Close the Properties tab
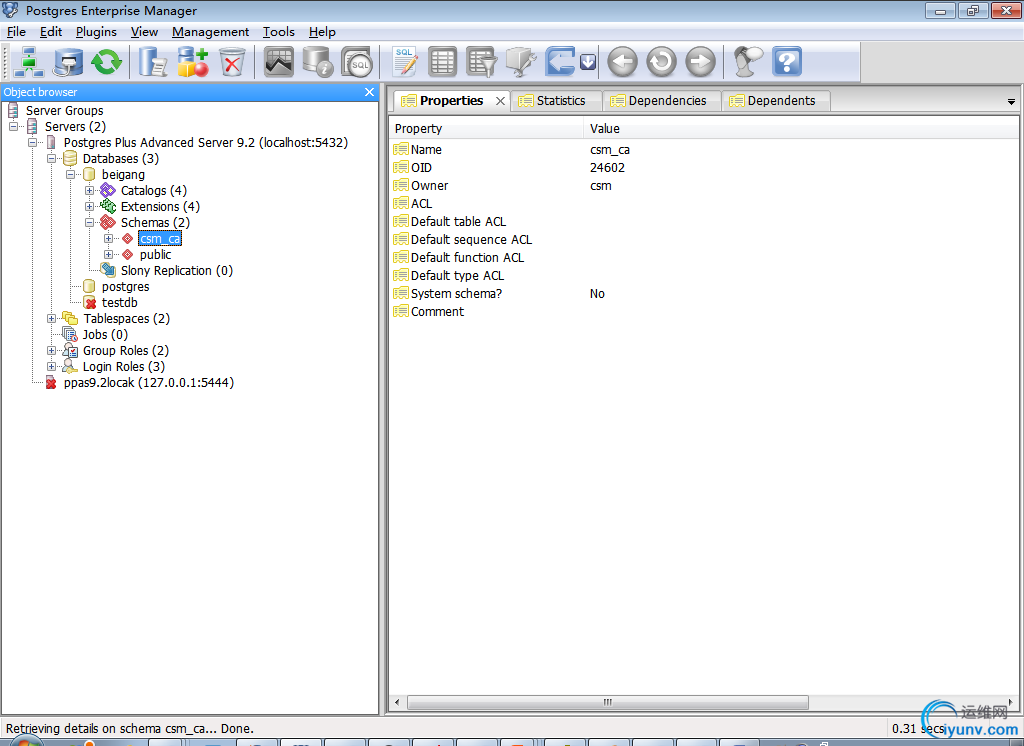Viewport: 1024px width, 746px height. tap(500, 101)
